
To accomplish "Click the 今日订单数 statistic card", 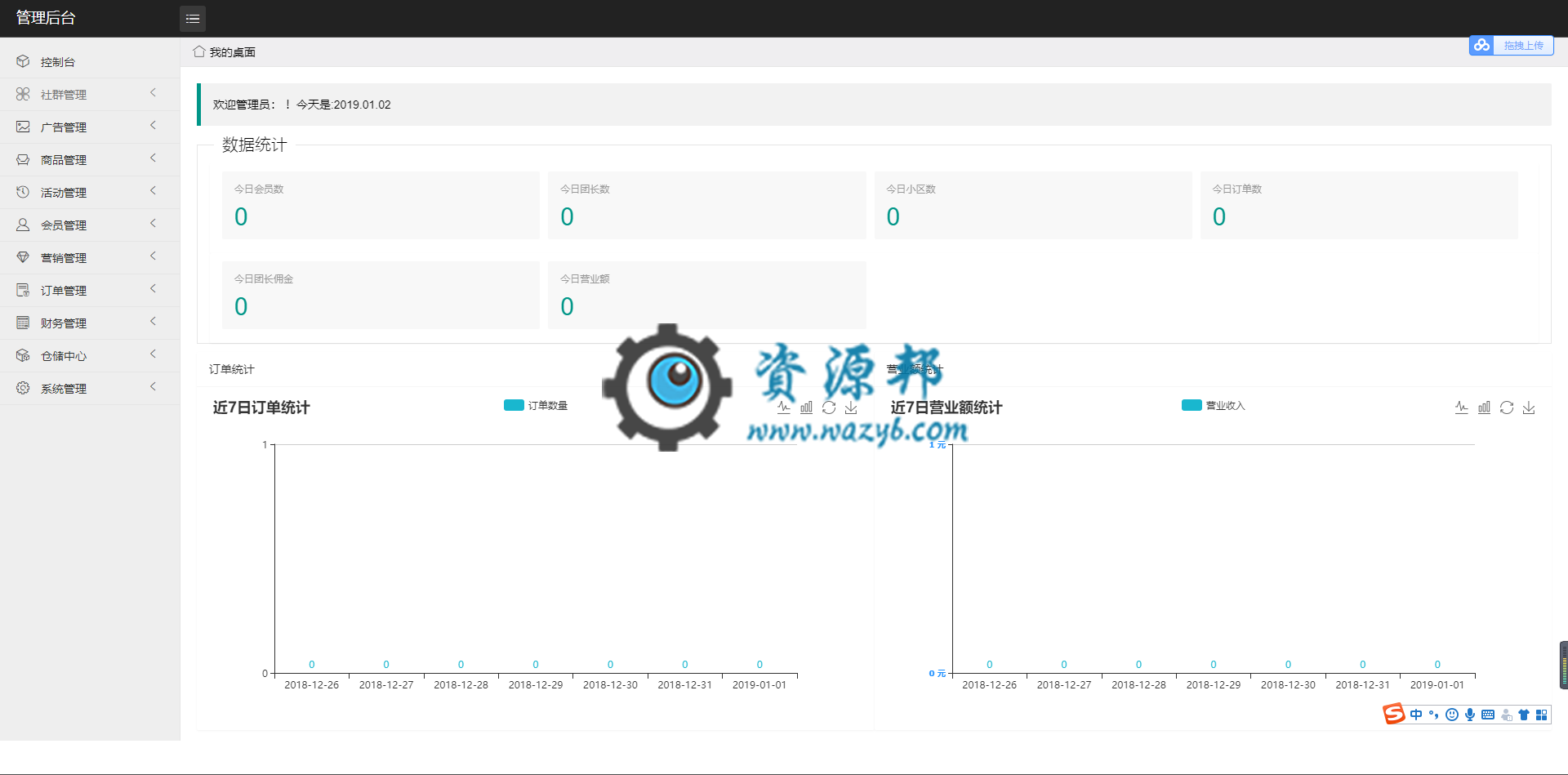I will [1359, 205].
